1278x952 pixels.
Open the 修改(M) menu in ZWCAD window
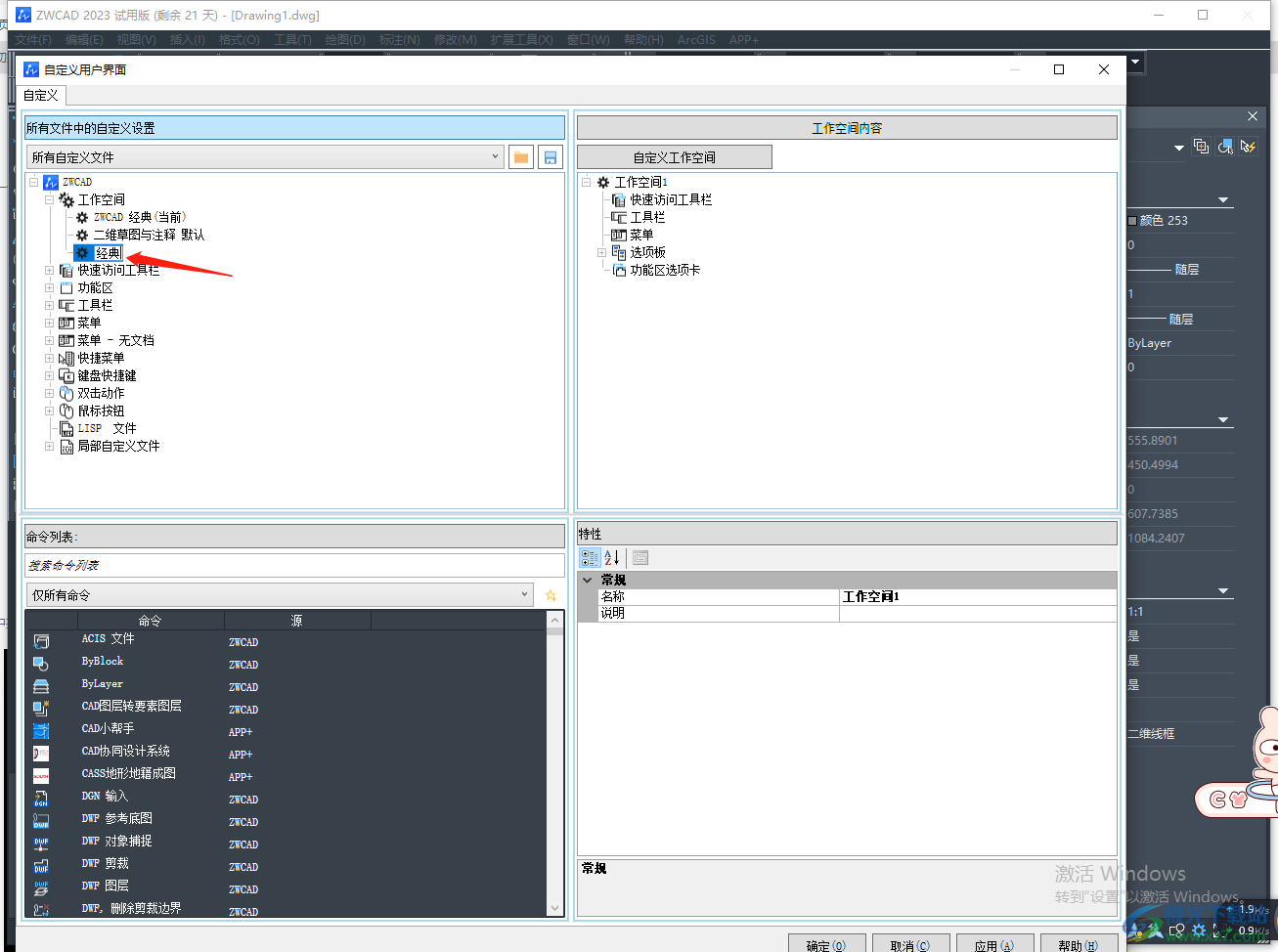click(x=455, y=40)
